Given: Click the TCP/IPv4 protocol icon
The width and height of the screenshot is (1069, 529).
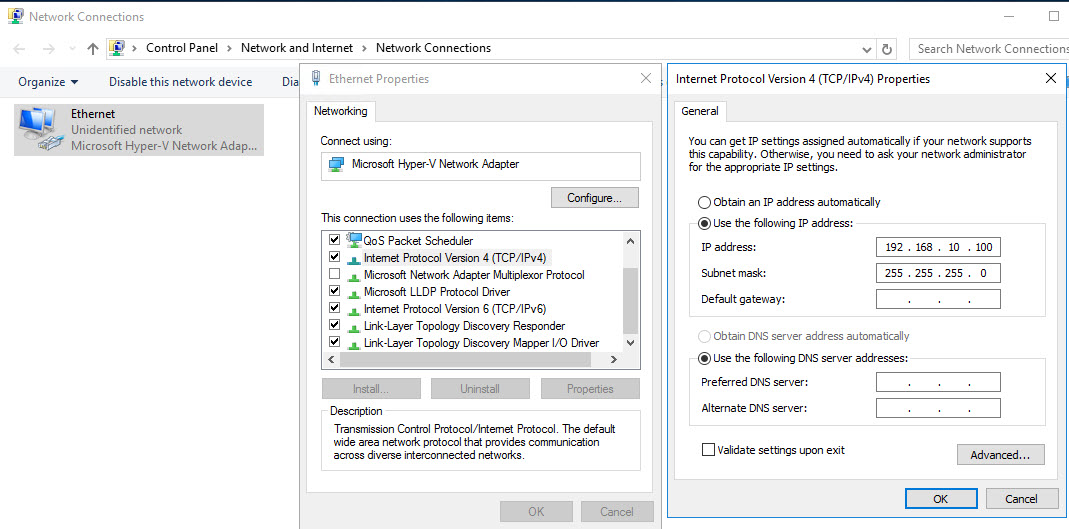Looking at the screenshot, I should tap(353, 258).
